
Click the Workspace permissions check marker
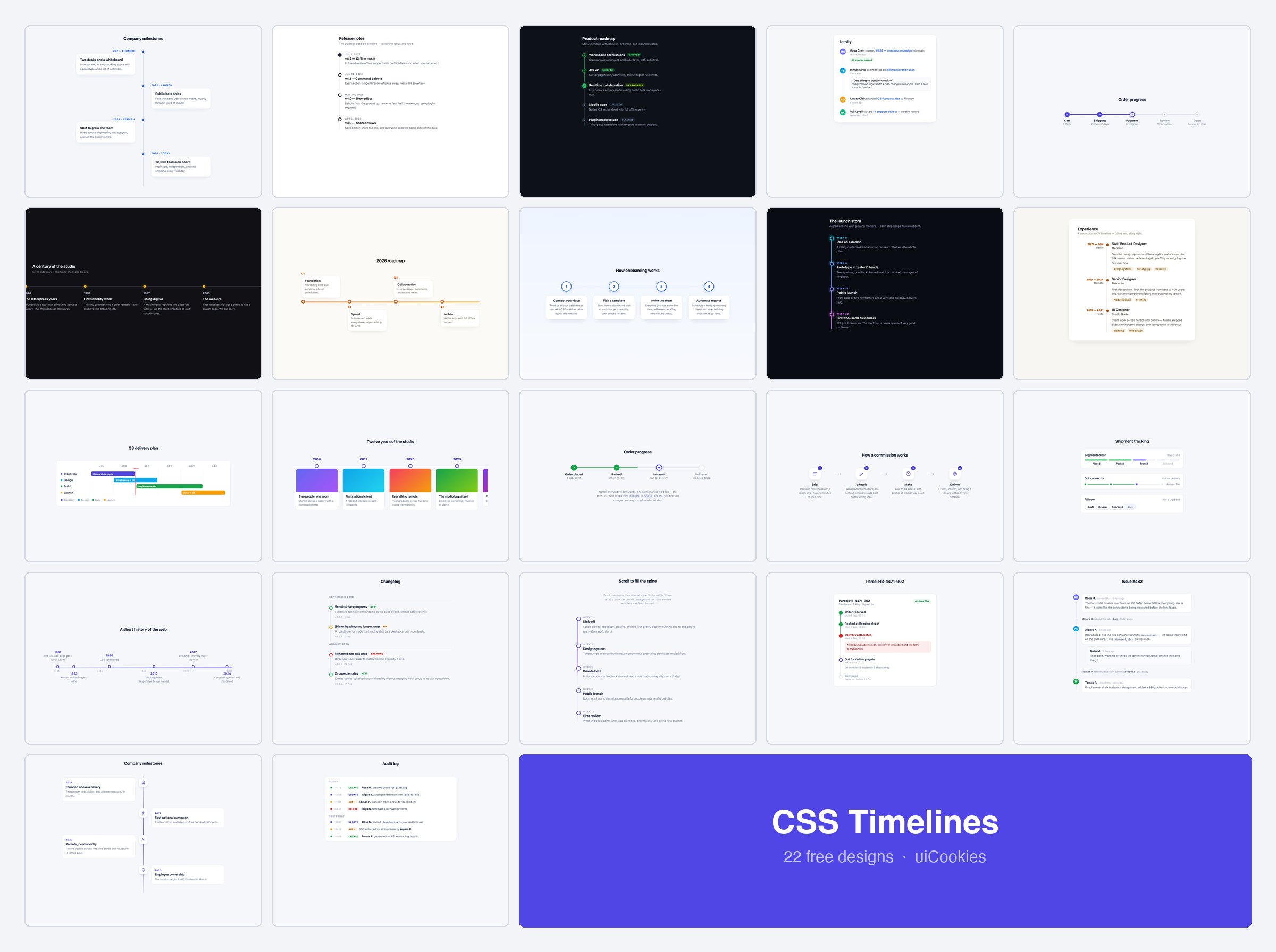pyautogui.click(x=584, y=55)
